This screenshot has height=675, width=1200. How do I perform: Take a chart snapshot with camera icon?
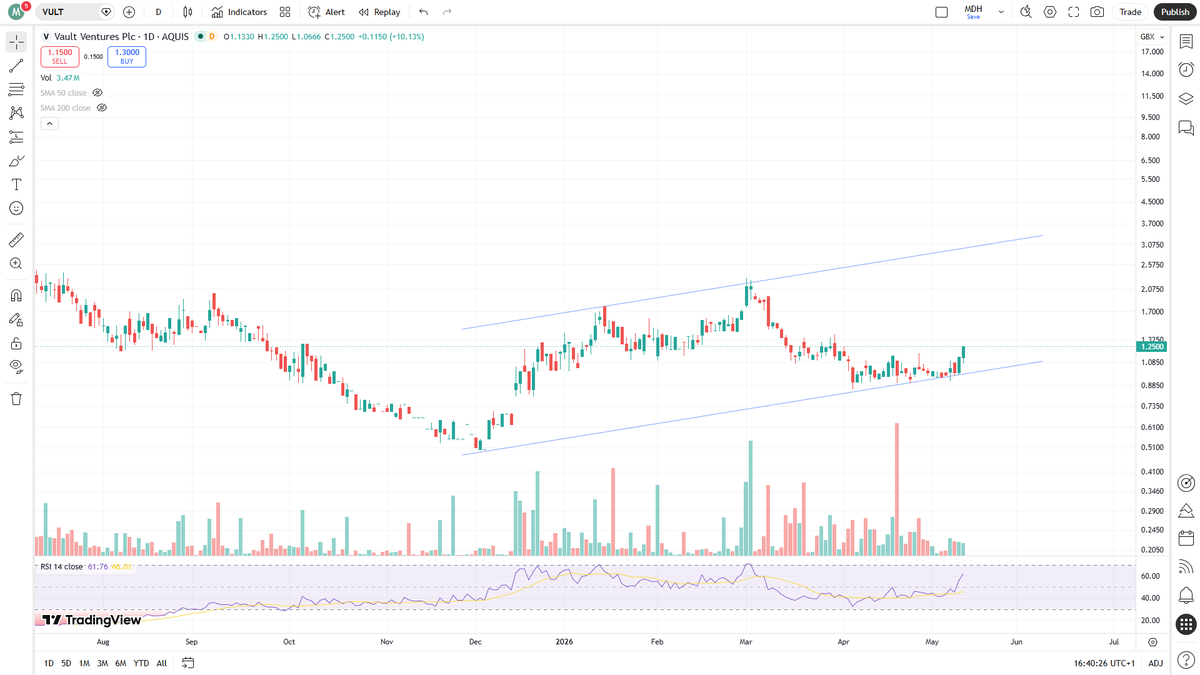[x=1097, y=12]
